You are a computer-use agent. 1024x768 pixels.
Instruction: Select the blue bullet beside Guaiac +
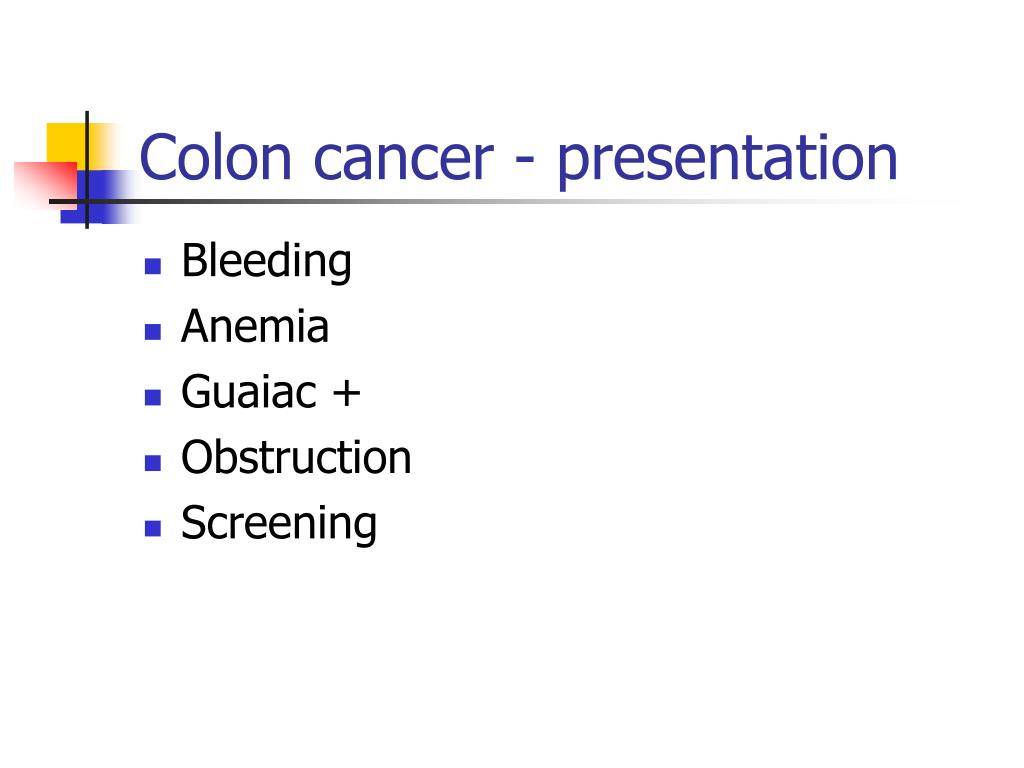(x=153, y=397)
